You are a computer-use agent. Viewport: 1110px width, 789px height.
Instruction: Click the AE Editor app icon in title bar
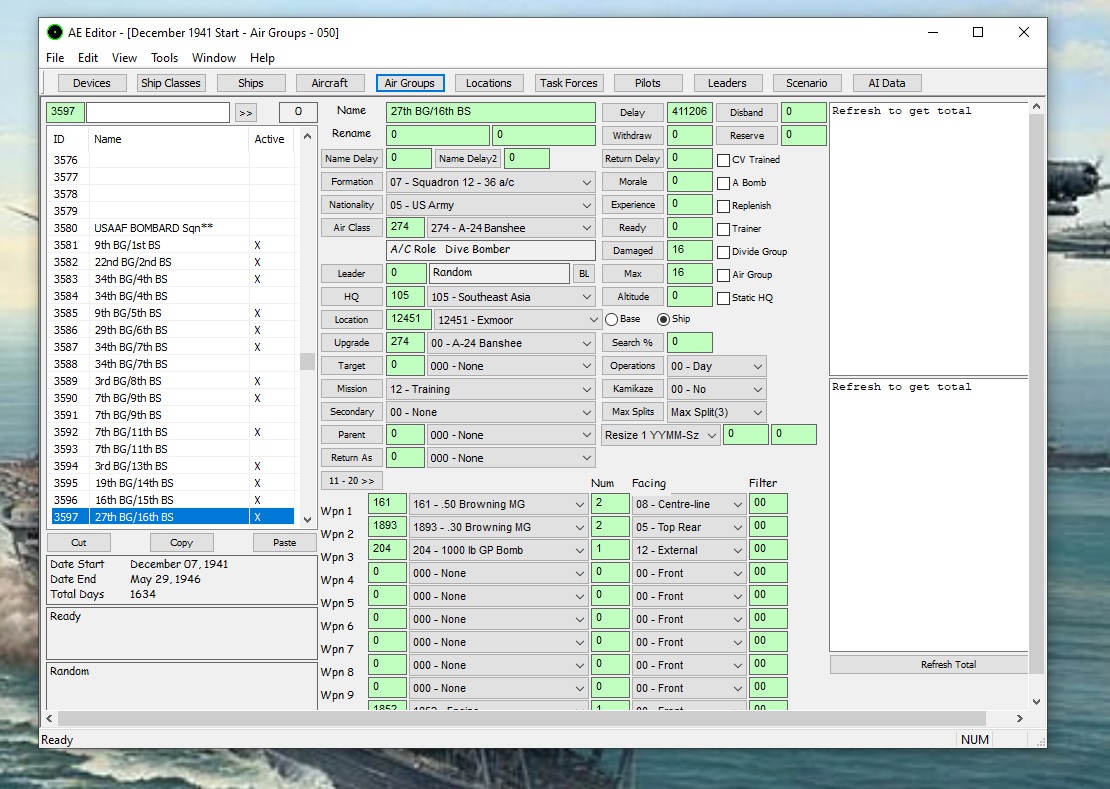coord(55,33)
